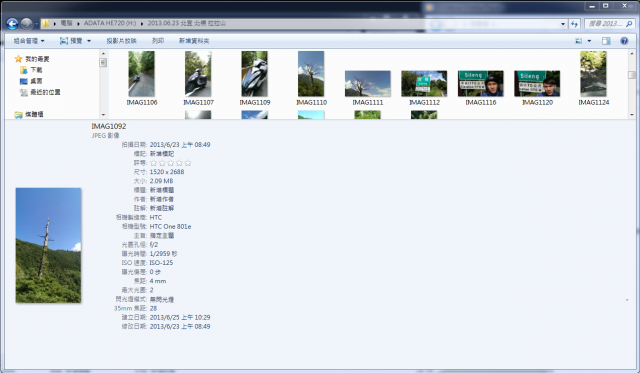Click the HTC One 801e camera model value

point(170,226)
